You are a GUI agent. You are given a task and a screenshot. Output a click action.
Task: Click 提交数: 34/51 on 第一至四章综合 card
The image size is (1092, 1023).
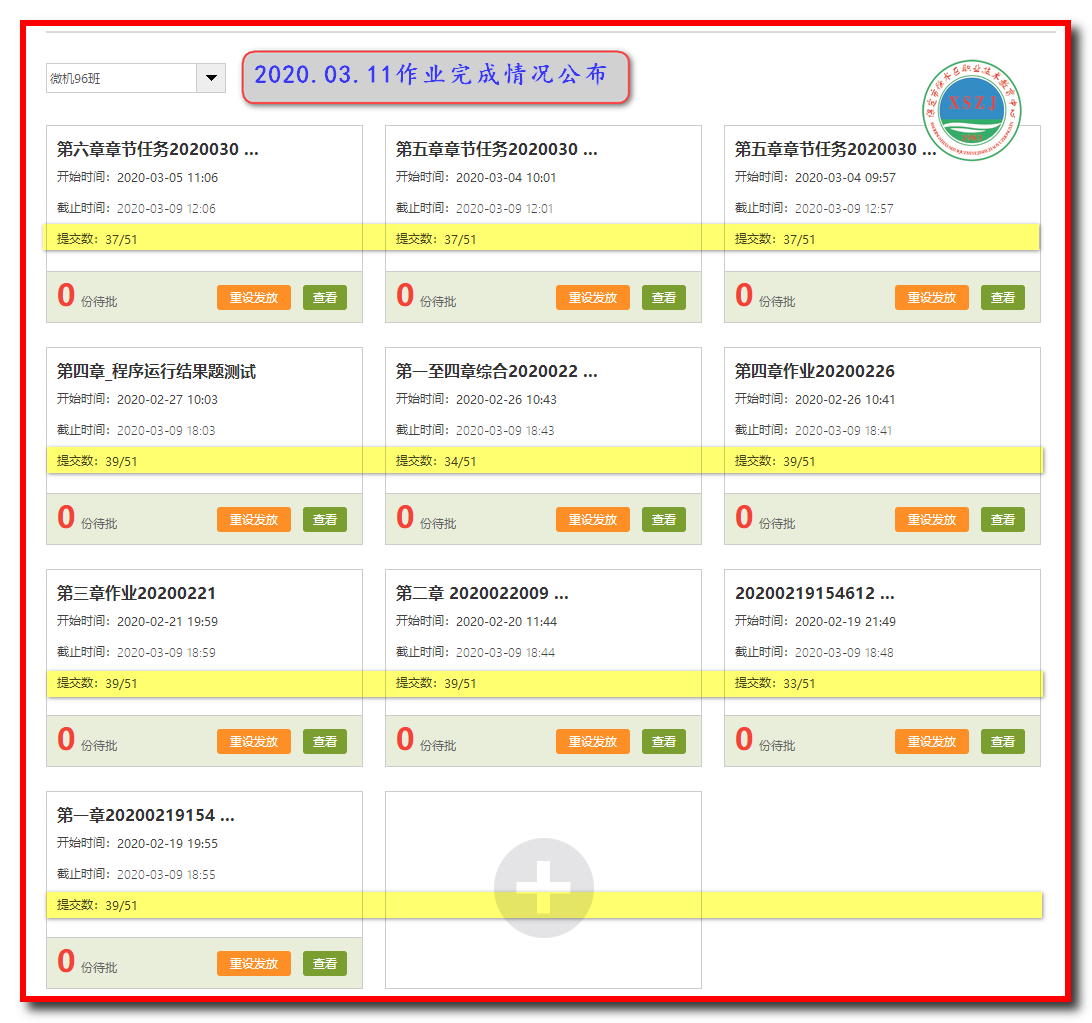click(436, 461)
